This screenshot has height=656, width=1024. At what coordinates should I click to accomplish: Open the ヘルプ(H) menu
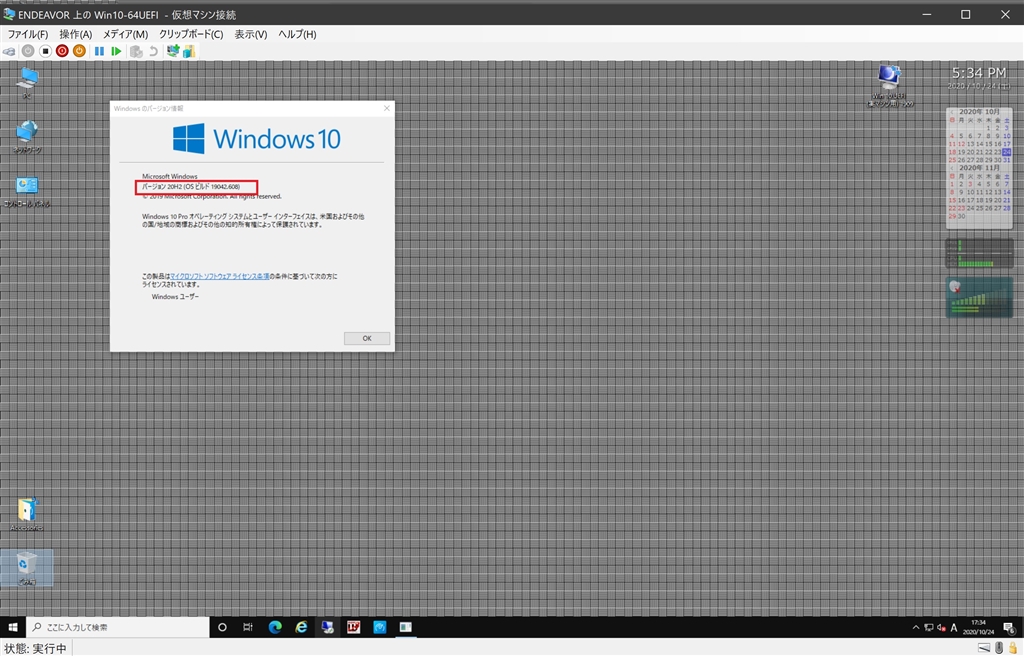click(297, 34)
